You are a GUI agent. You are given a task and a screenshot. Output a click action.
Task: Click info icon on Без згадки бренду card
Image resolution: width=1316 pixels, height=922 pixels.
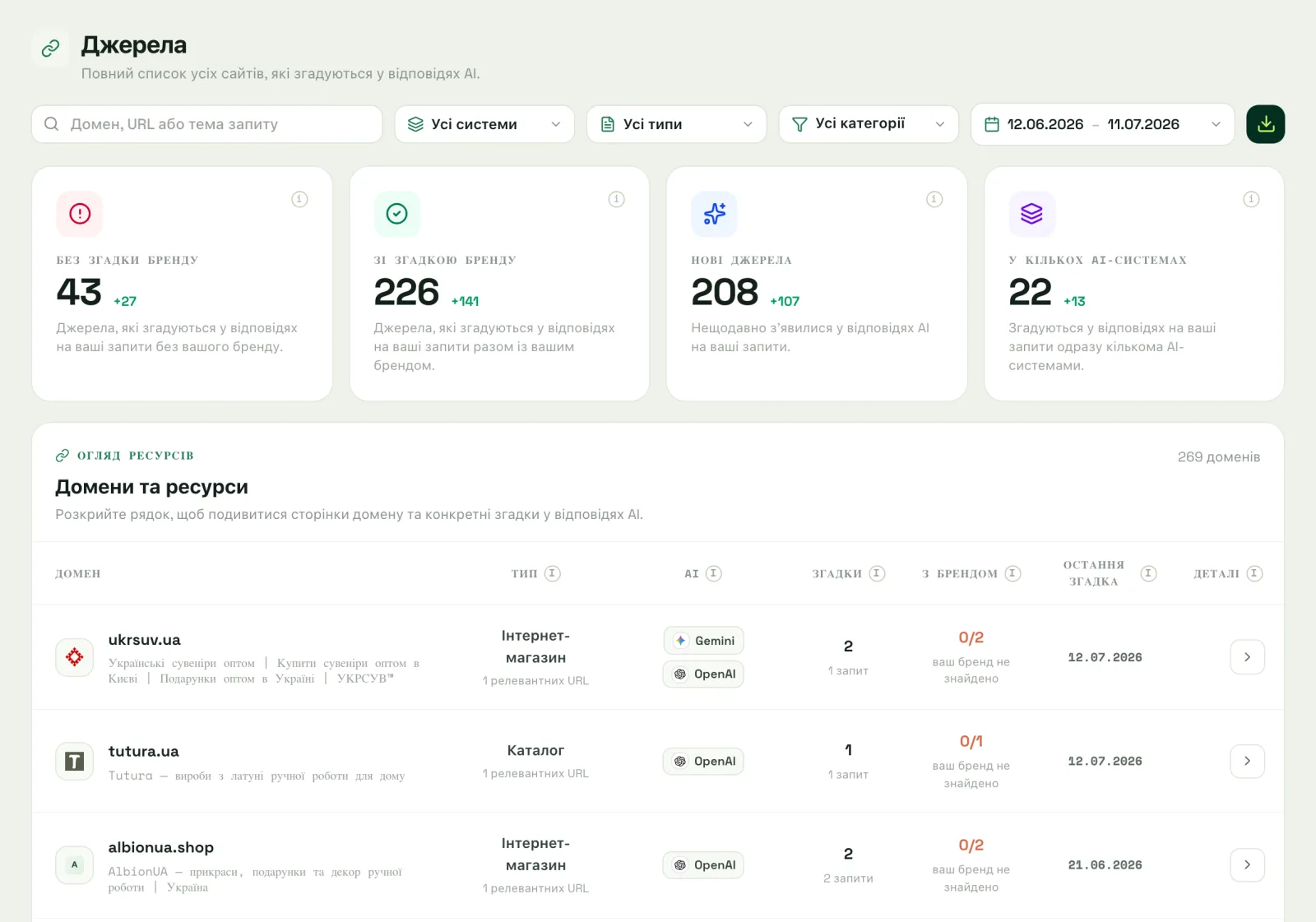point(299,199)
